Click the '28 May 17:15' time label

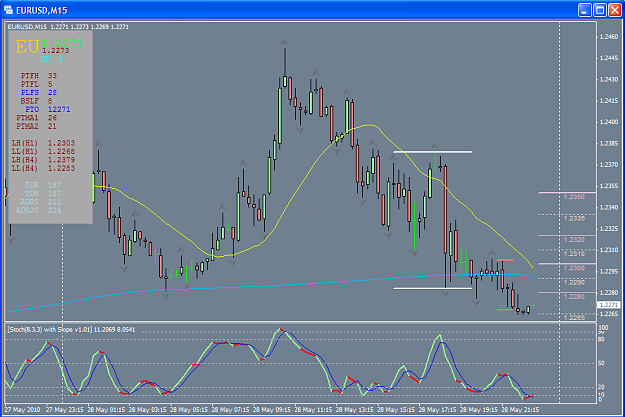tap(438, 409)
